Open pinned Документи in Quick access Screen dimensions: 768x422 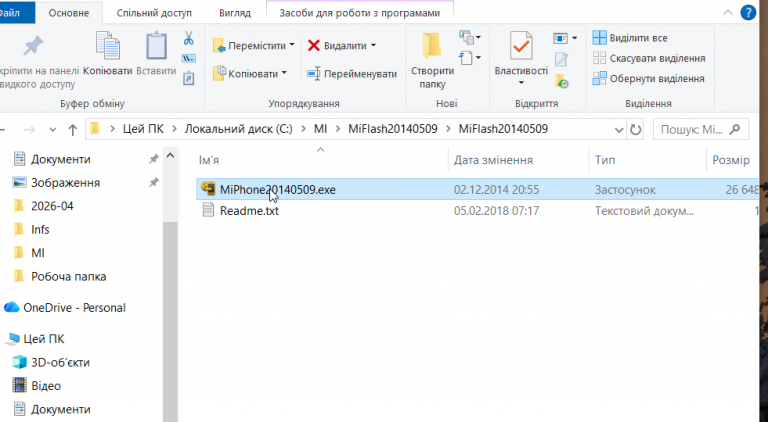(61, 159)
